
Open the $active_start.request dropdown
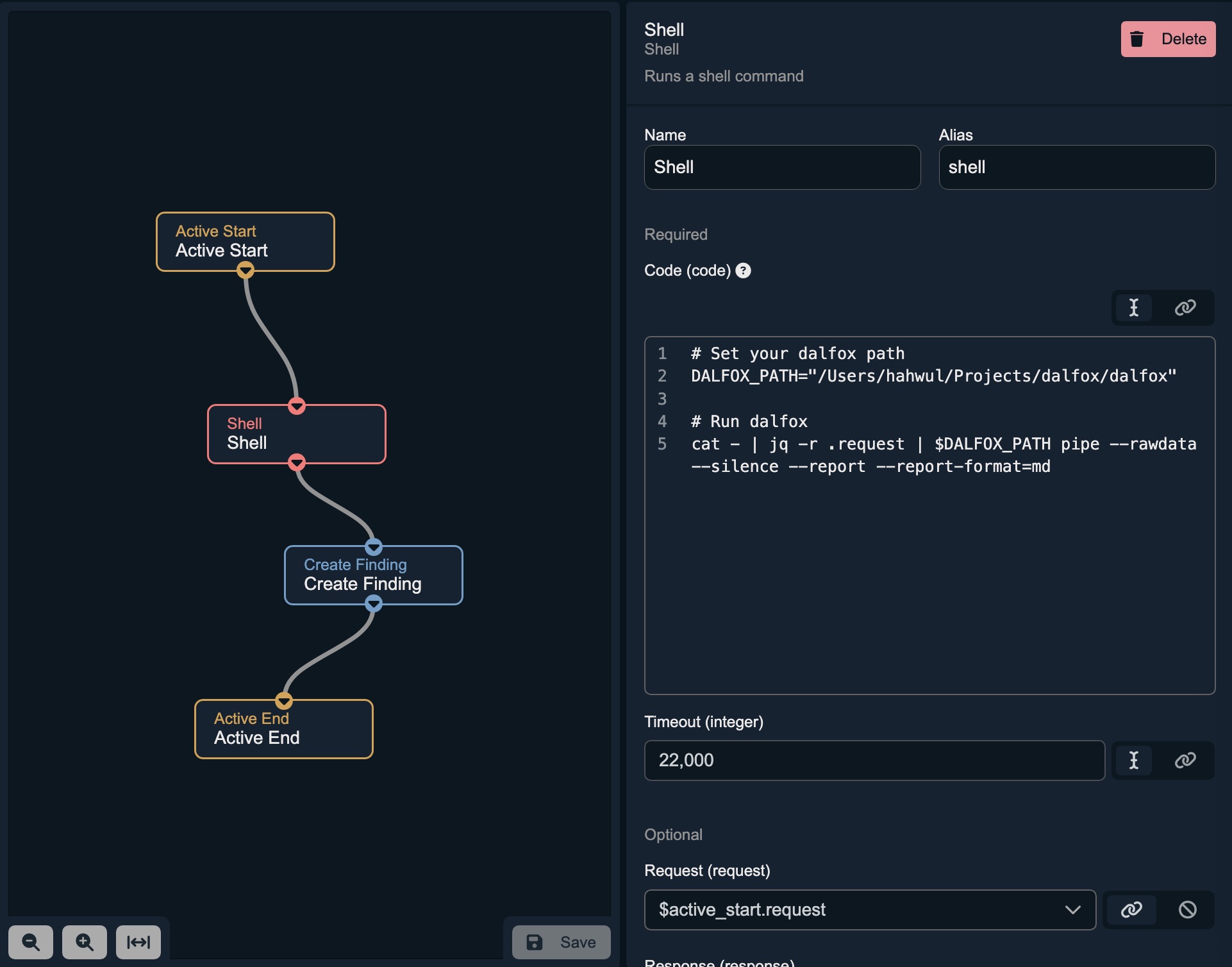tap(870, 910)
